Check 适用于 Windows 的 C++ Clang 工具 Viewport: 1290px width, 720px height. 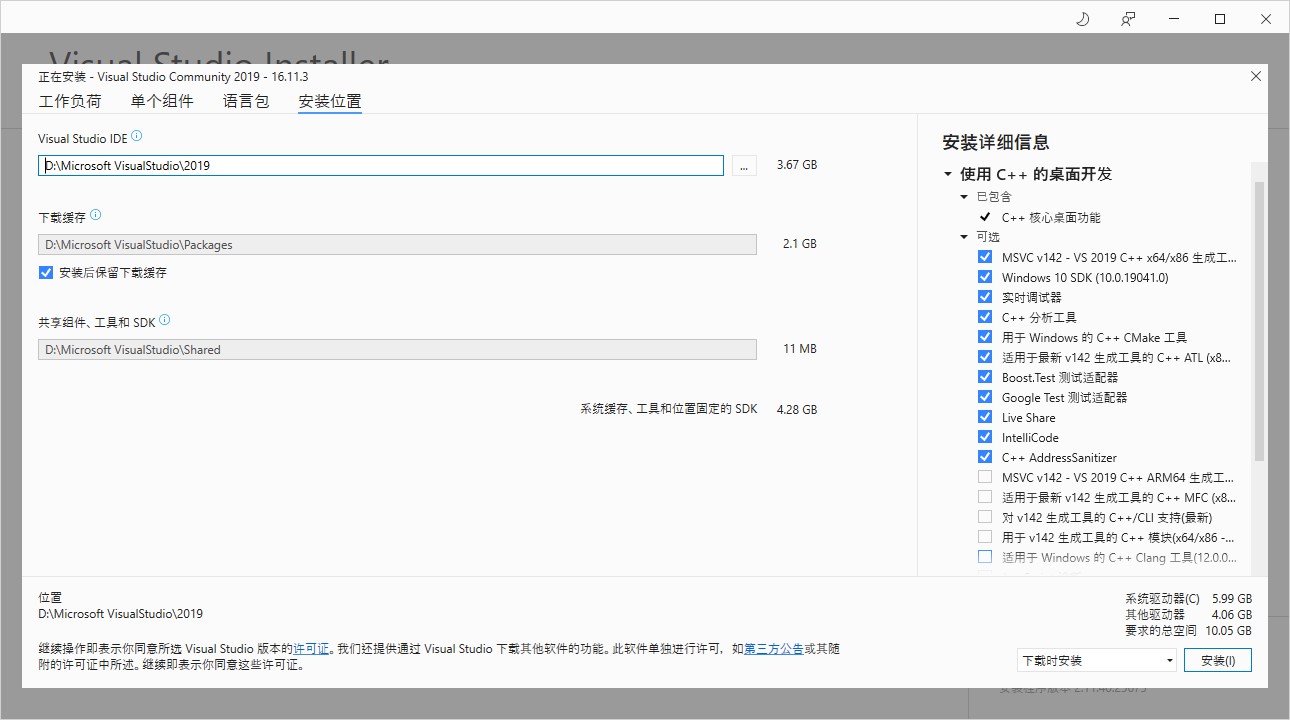(x=985, y=557)
